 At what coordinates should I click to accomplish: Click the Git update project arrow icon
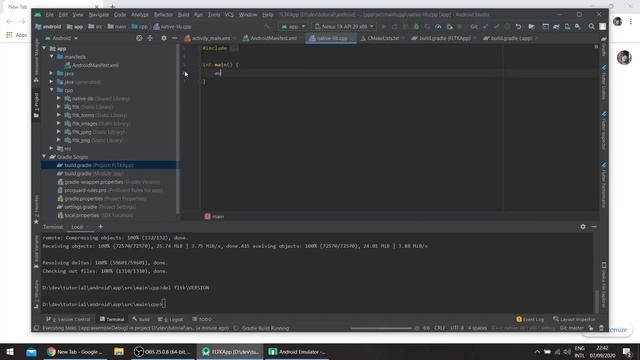(485, 27)
